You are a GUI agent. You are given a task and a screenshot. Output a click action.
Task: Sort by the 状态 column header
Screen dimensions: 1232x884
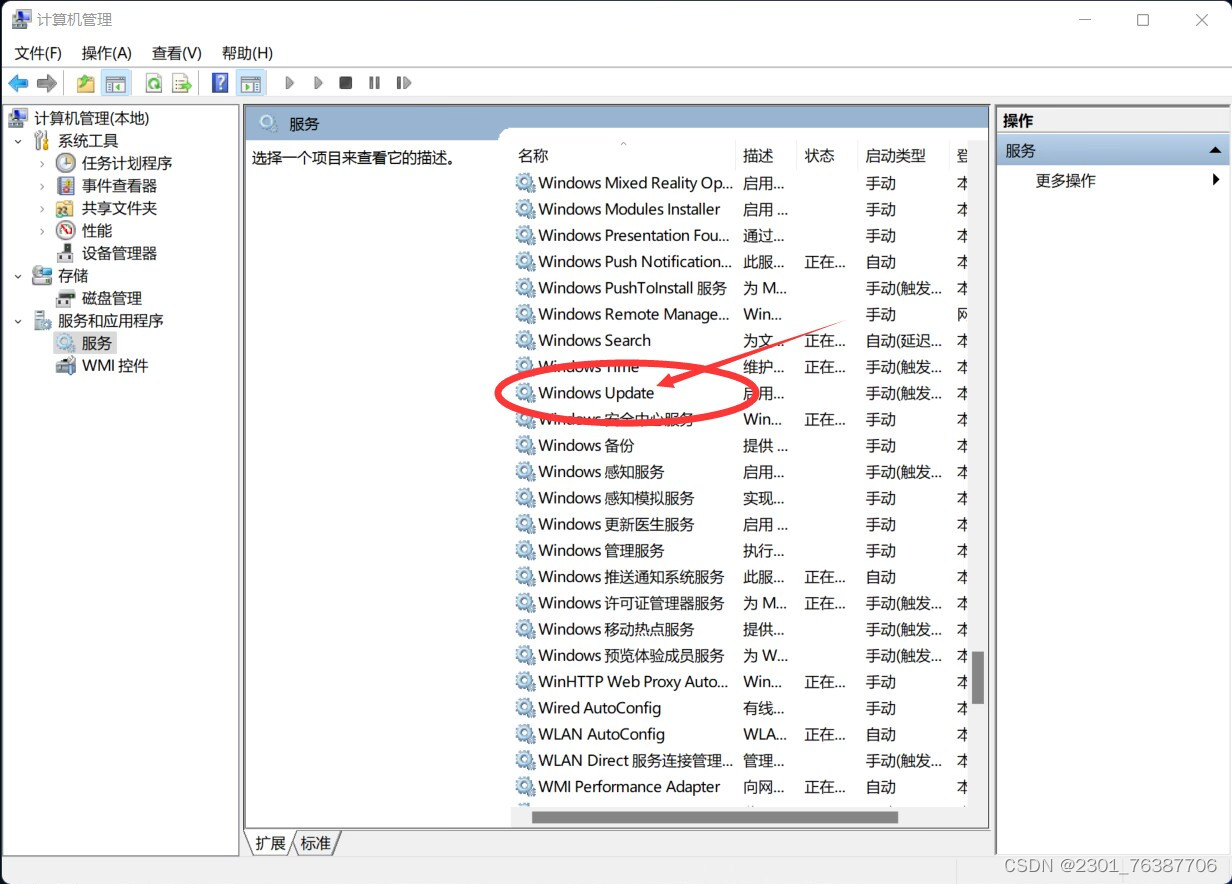(827, 156)
